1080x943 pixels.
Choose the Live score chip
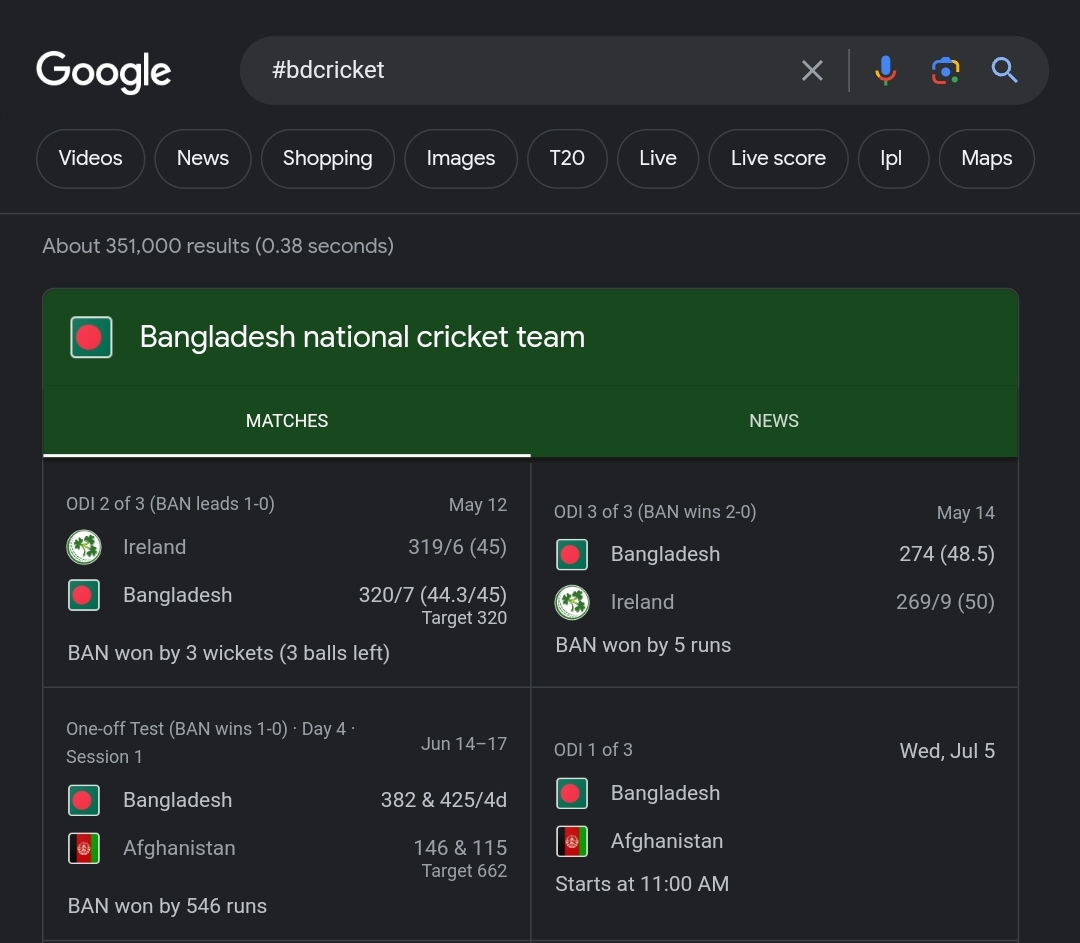click(778, 158)
